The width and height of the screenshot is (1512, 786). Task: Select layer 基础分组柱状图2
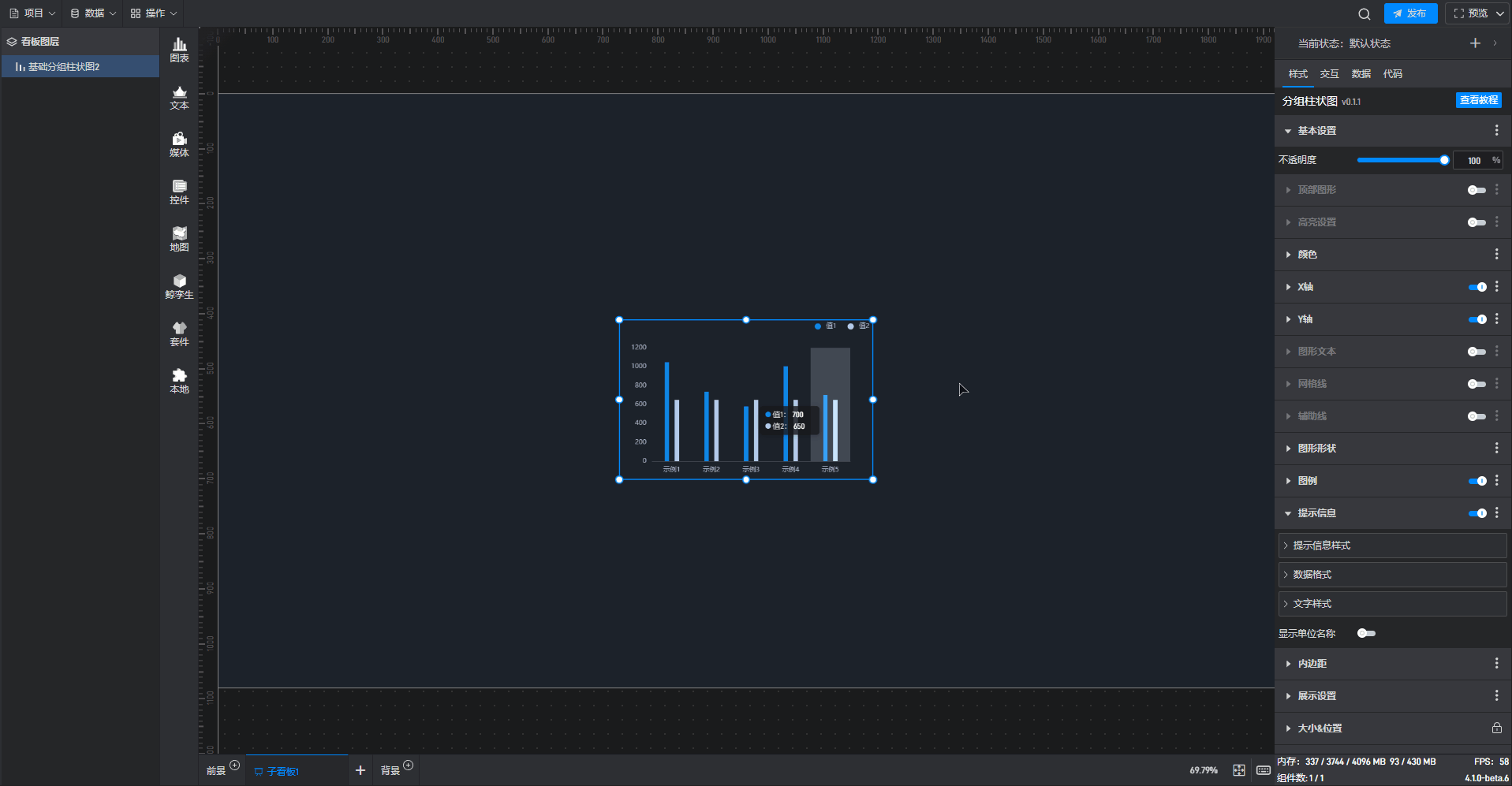click(x=80, y=66)
